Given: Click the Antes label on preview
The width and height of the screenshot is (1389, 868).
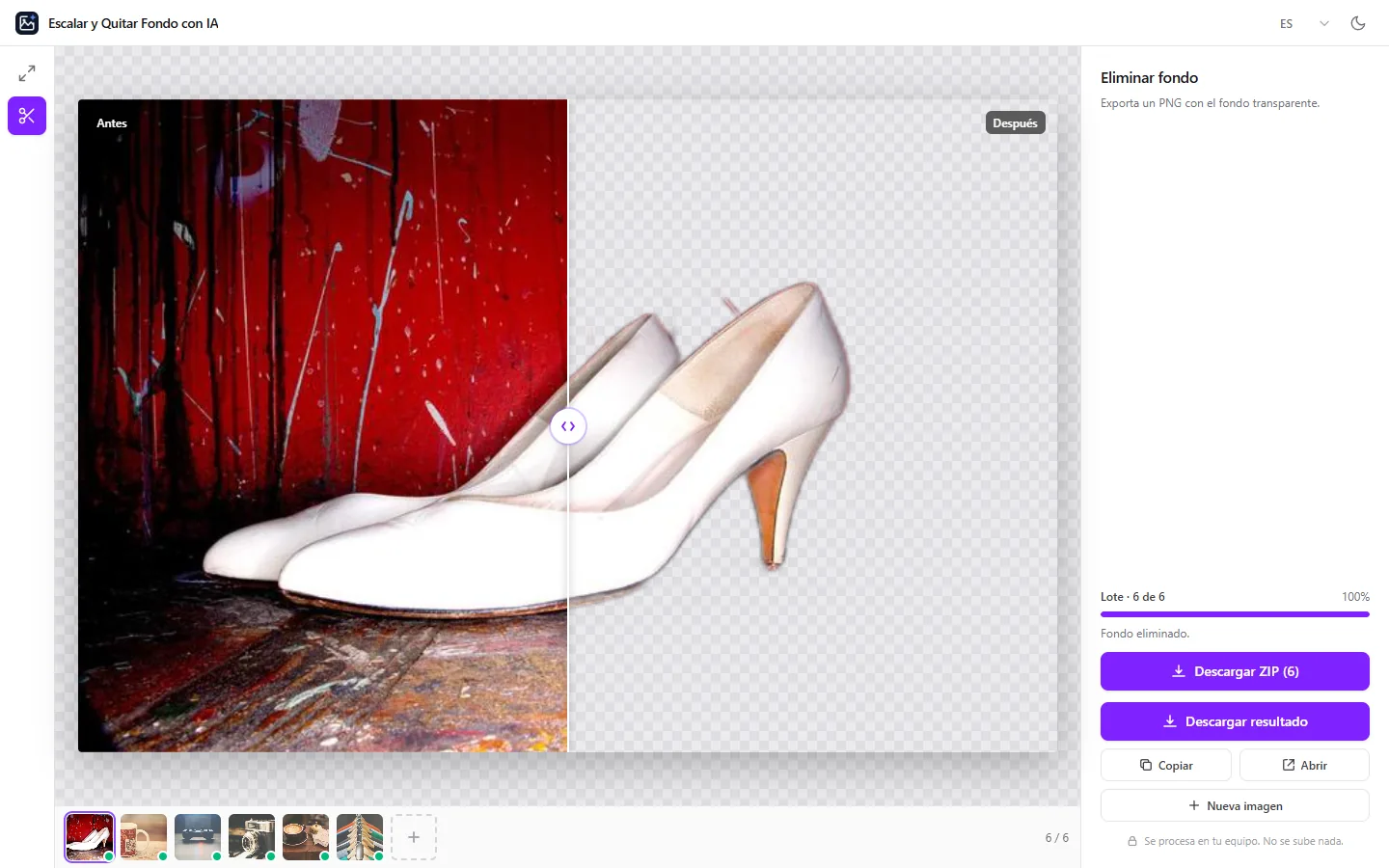Looking at the screenshot, I should point(112,123).
